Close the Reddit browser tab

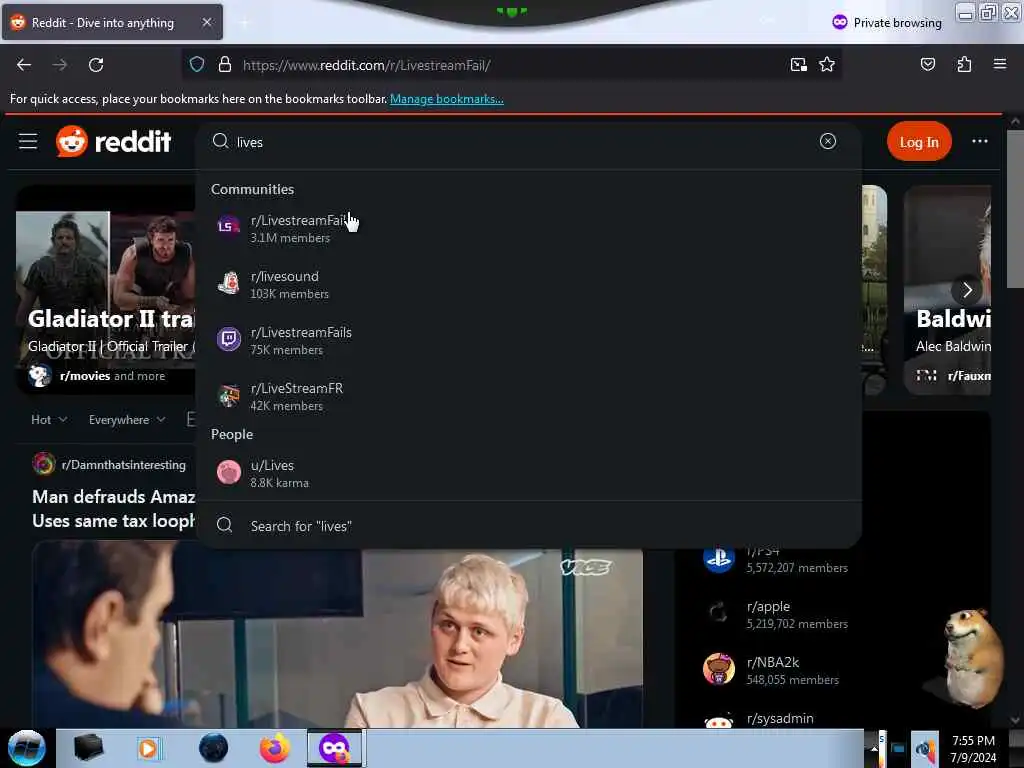click(206, 22)
